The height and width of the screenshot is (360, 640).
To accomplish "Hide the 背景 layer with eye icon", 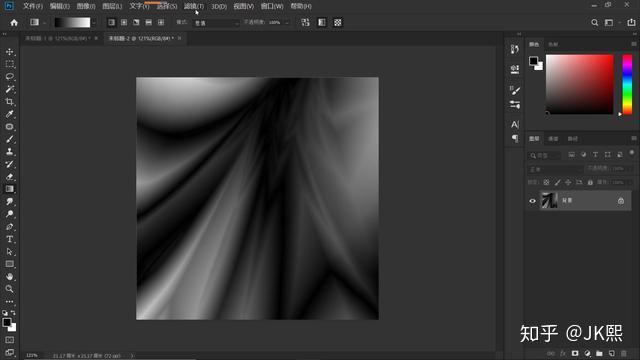I will point(532,201).
